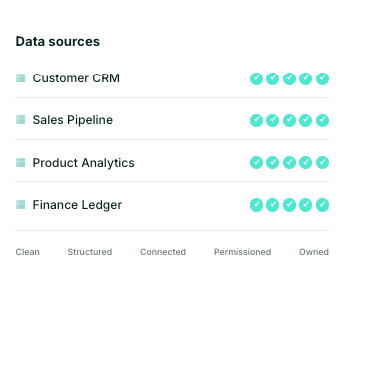Select the Sales Pipeline data source

click(x=172, y=120)
